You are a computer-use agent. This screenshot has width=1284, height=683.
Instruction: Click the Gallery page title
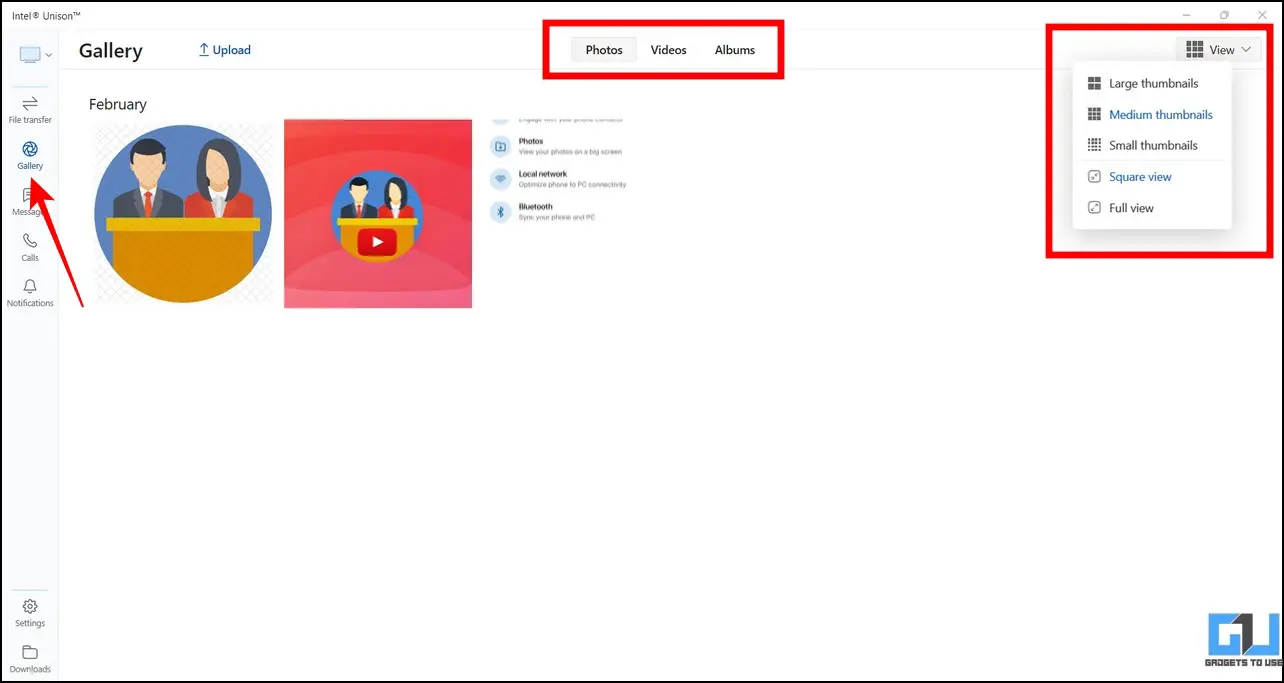[111, 51]
